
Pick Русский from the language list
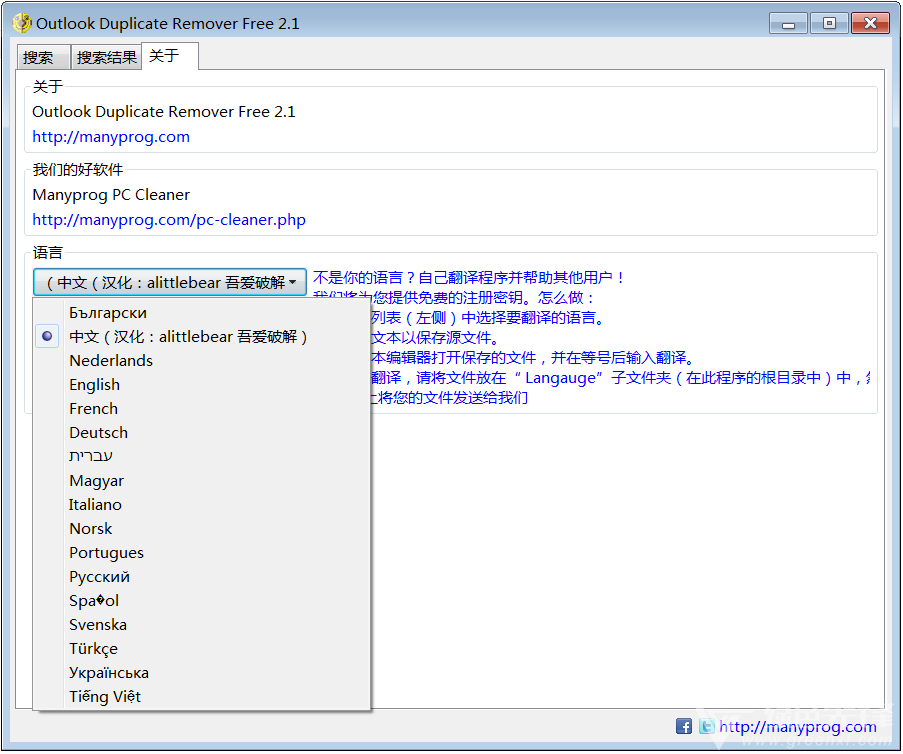click(x=202, y=577)
